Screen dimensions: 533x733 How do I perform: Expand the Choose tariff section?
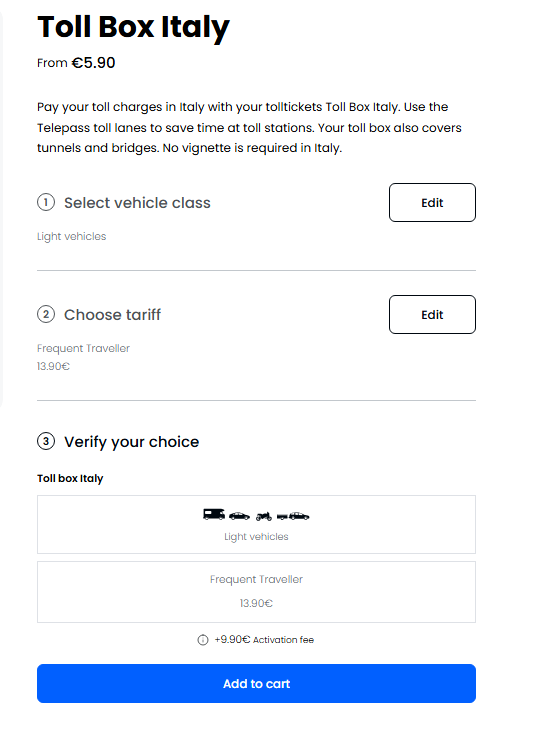112,315
